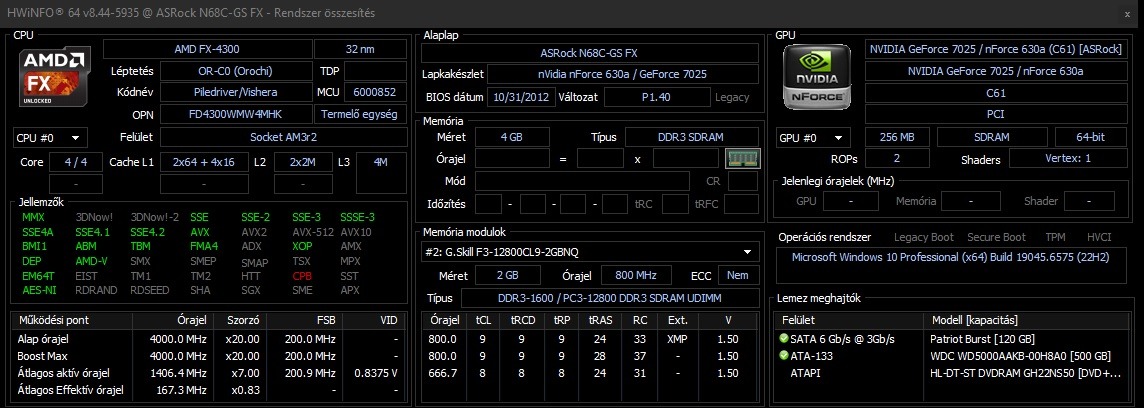Click the DDR3-1600 / PC3-12800 type field
The width and height of the screenshot is (1144, 408).
tap(609, 298)
